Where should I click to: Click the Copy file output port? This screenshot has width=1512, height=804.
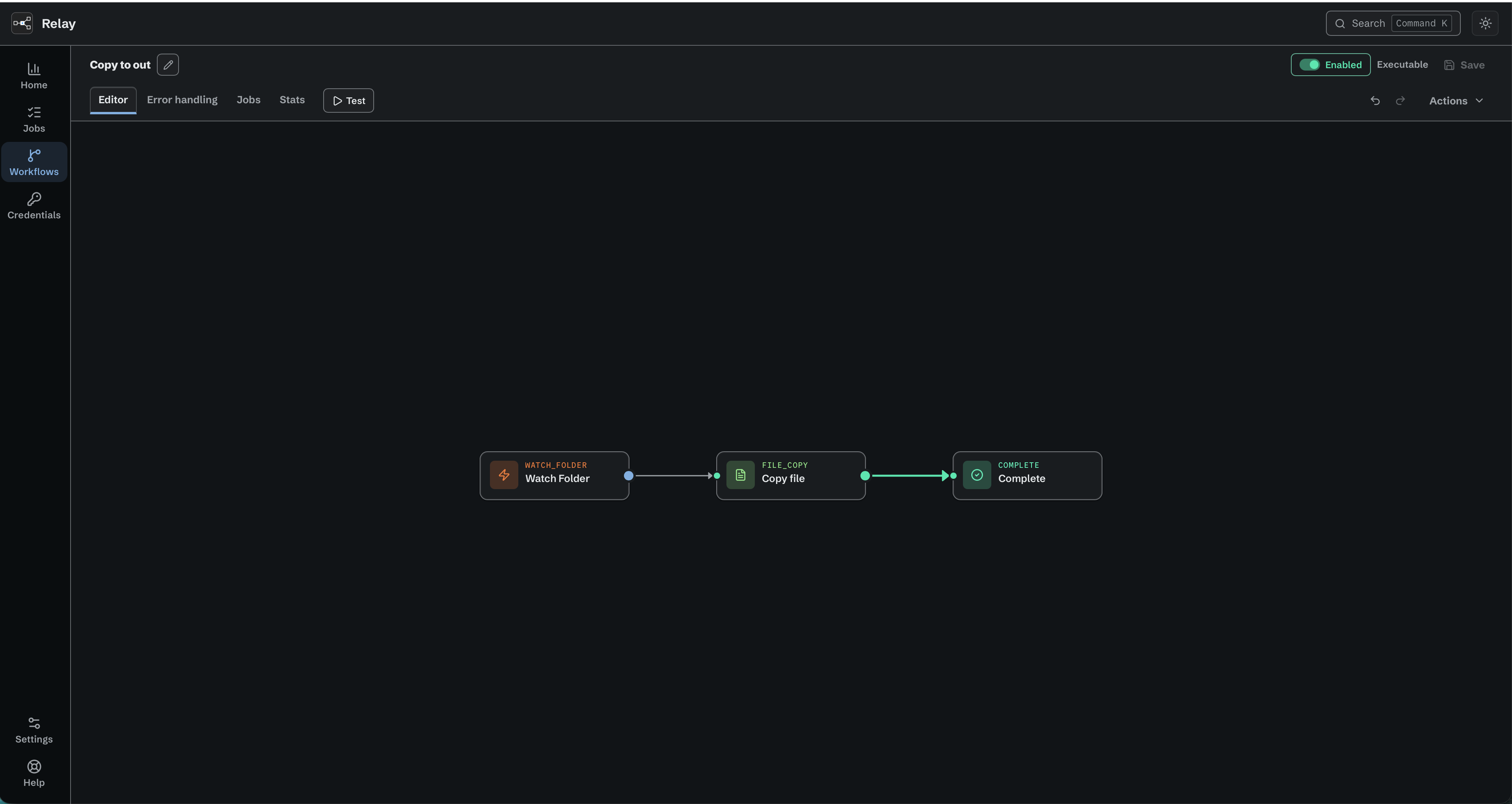865,476
